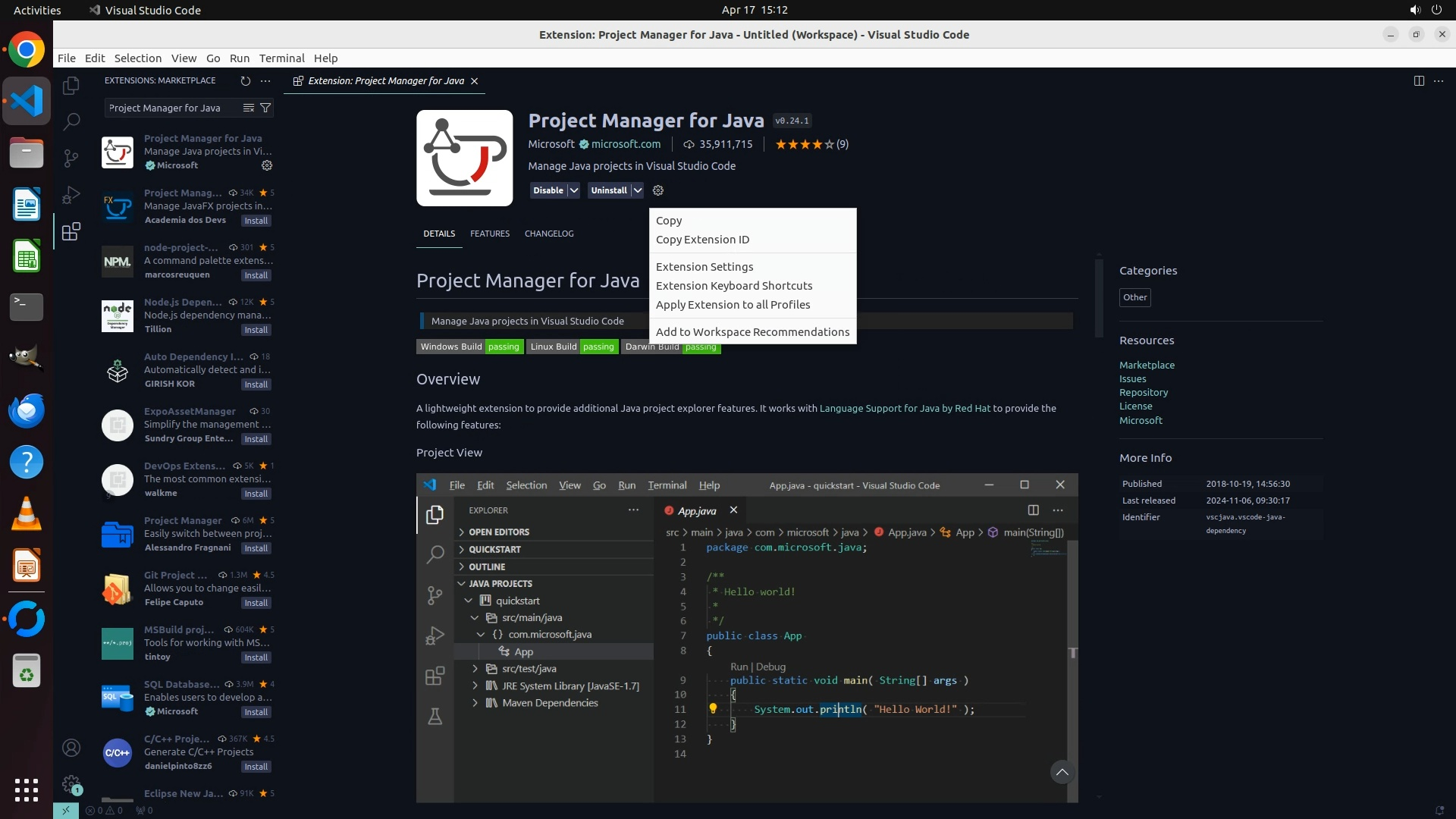
Task: Click the filter extensions funnel icon
Action: pos(265,108)
